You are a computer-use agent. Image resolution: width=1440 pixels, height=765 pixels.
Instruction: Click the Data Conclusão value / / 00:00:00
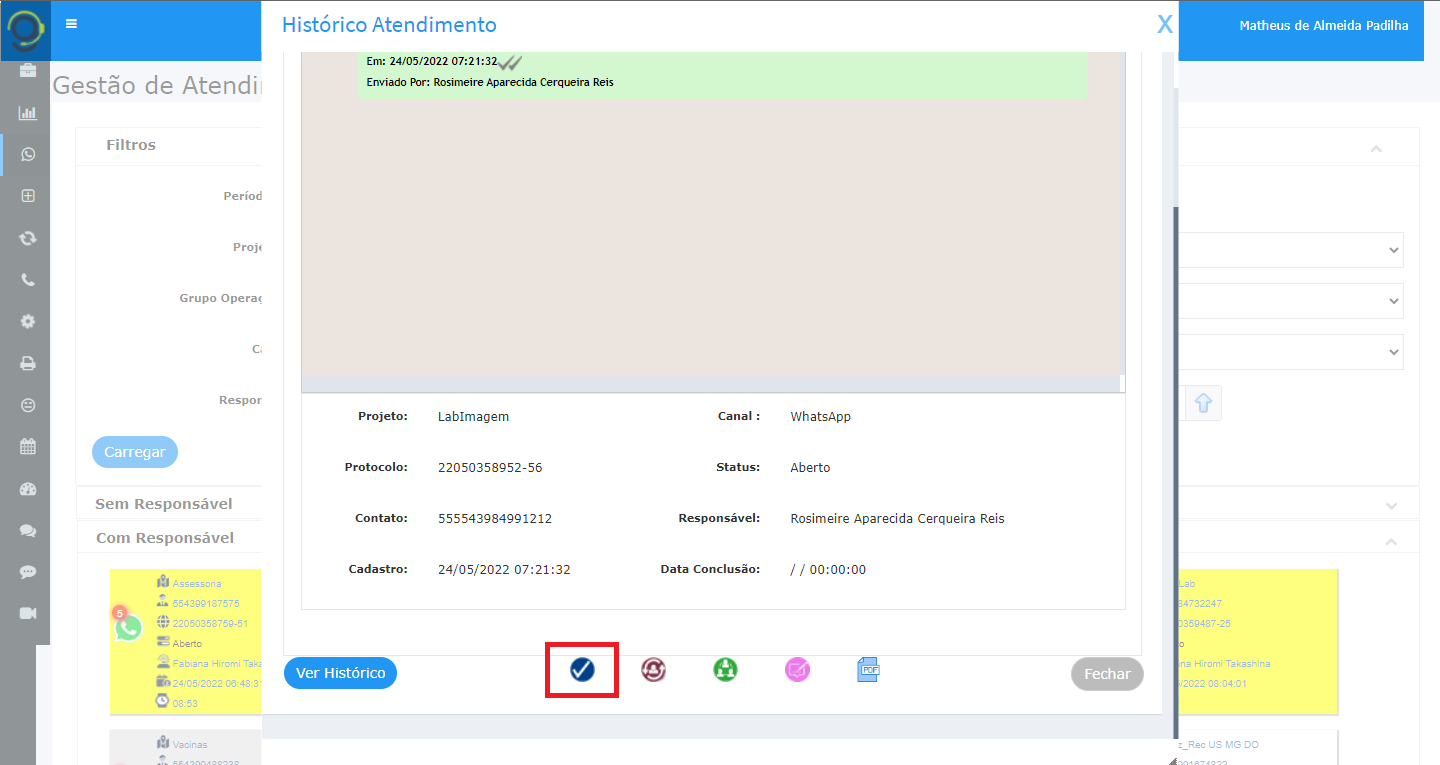pos(828,569)
